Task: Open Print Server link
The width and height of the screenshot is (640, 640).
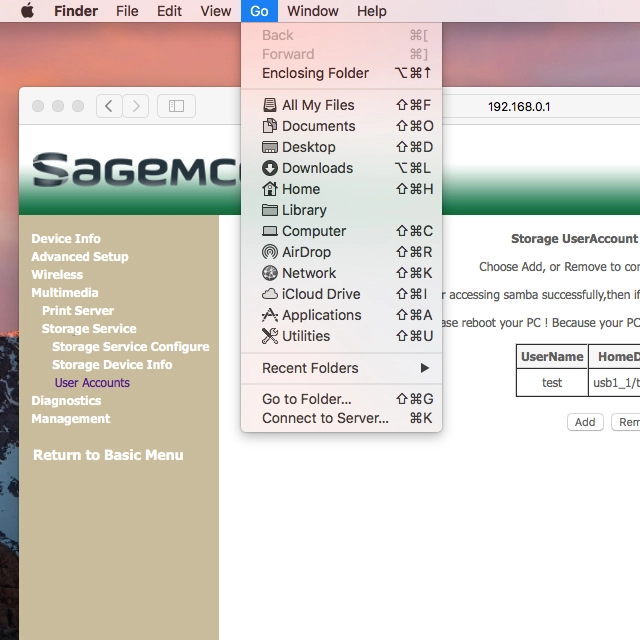Action: pos(78,310)
